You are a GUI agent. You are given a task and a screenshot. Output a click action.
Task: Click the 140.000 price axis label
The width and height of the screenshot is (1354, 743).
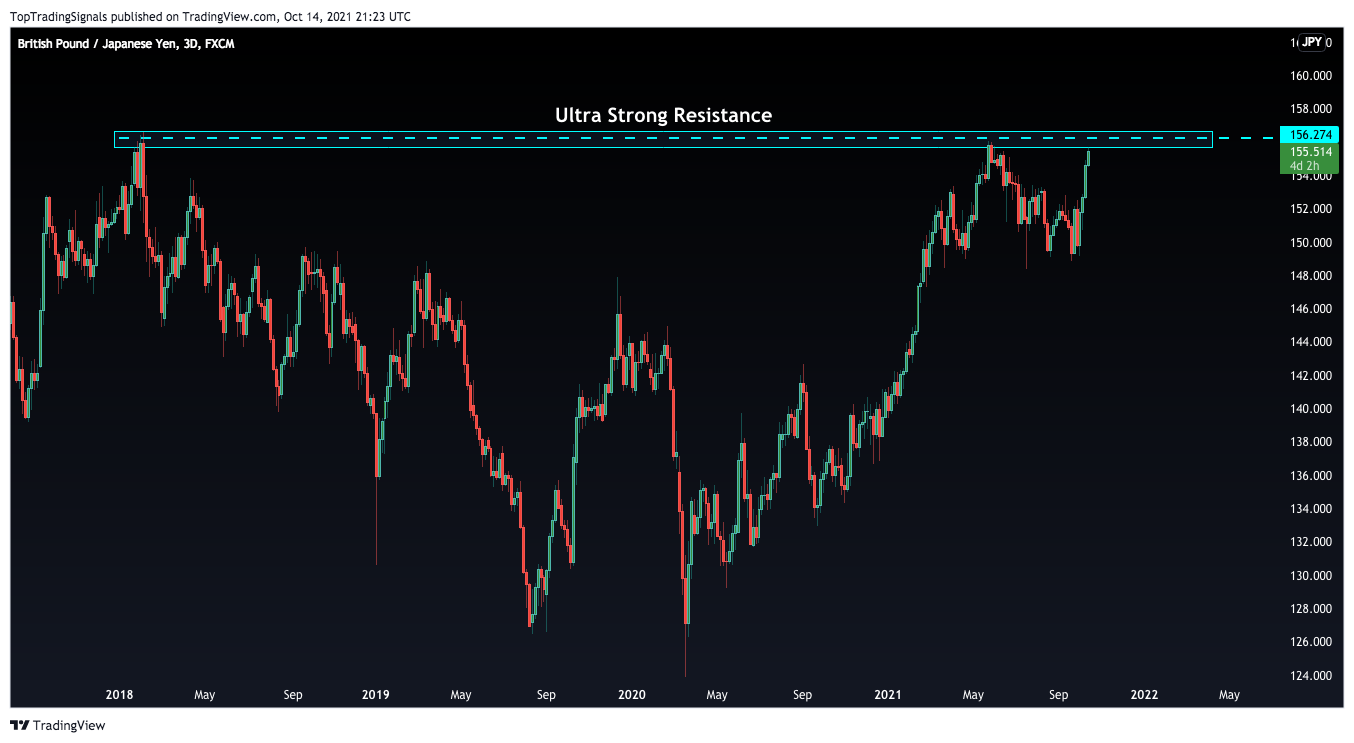pos(1310,409)
